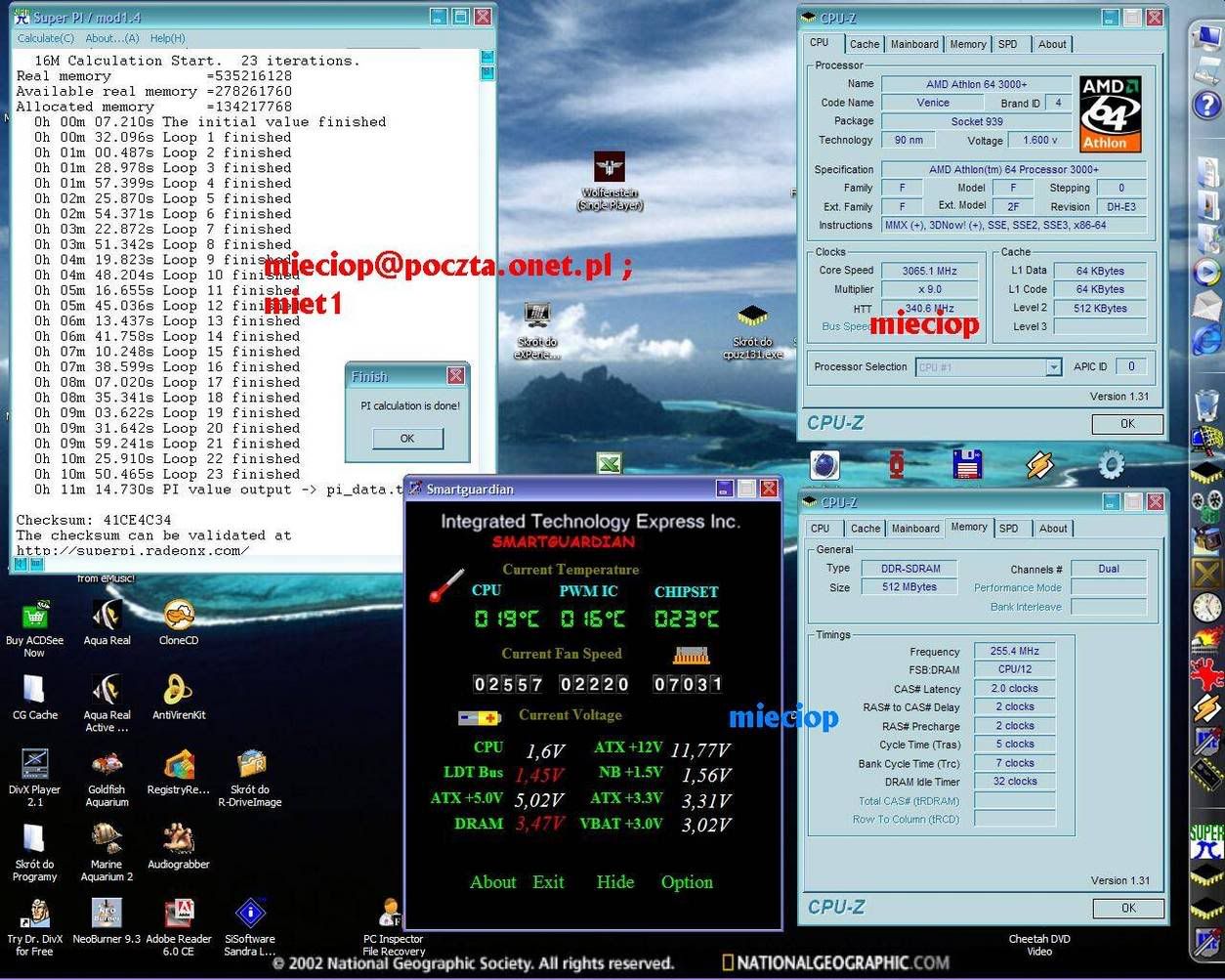Launch the Goldfish Aquarium shortcut

(x=106, y=765)
